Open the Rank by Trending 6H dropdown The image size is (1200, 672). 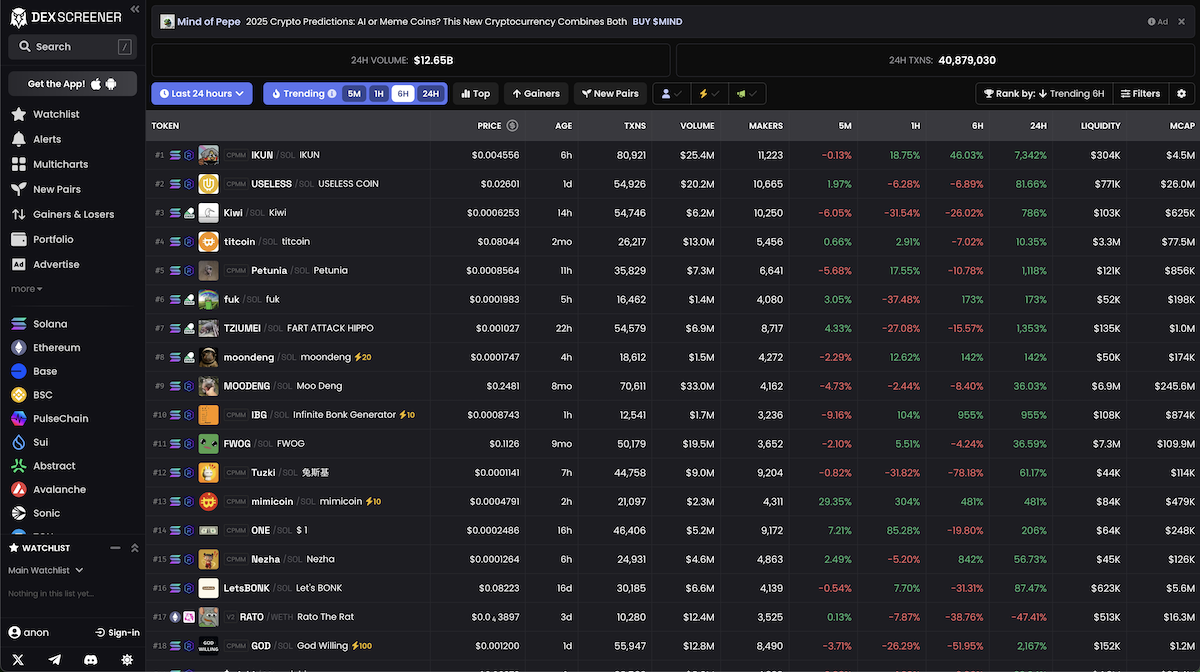pos(1044,93)
